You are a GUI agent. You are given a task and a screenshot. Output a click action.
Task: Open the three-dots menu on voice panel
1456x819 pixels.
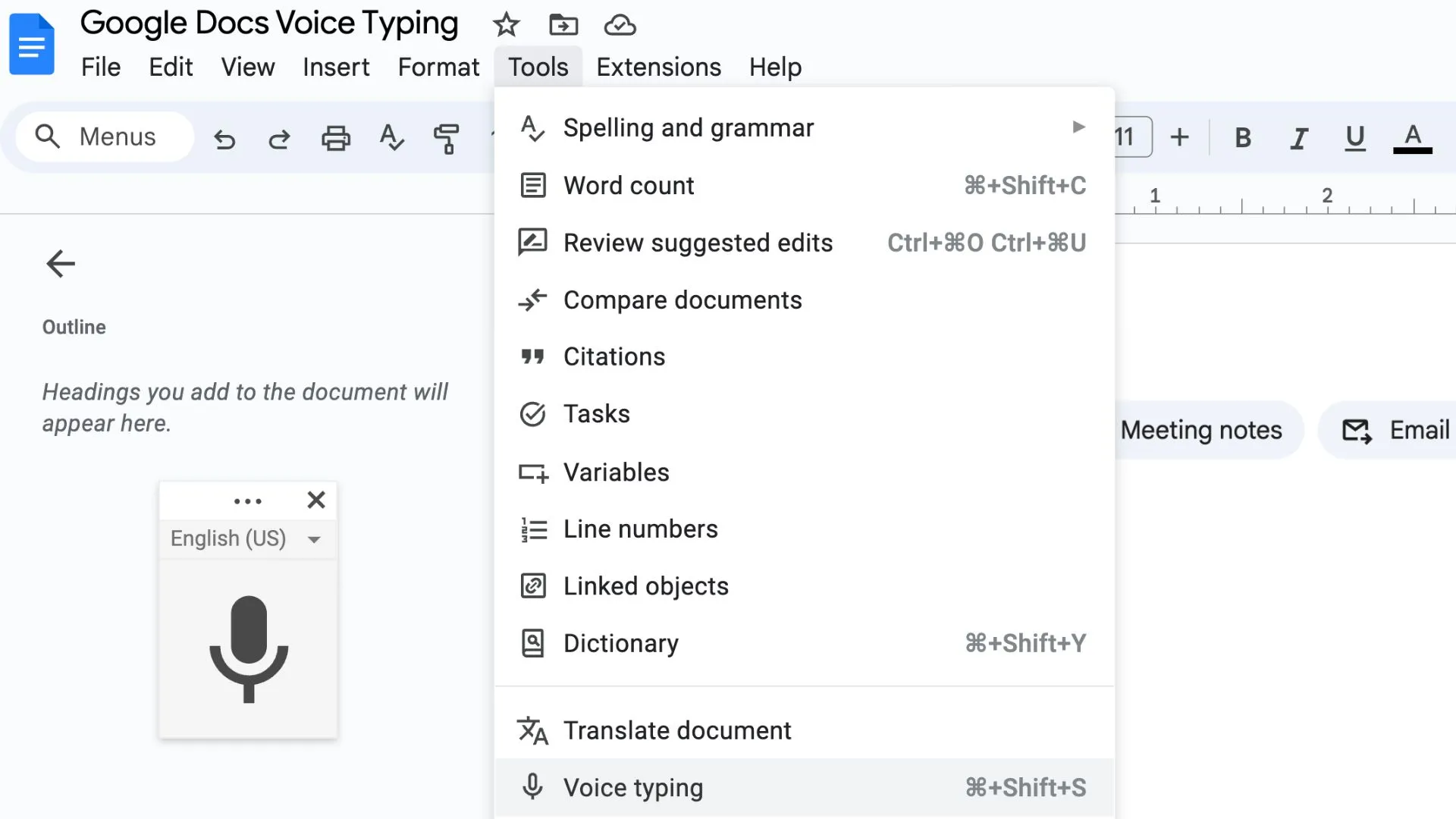pos(248,500)
